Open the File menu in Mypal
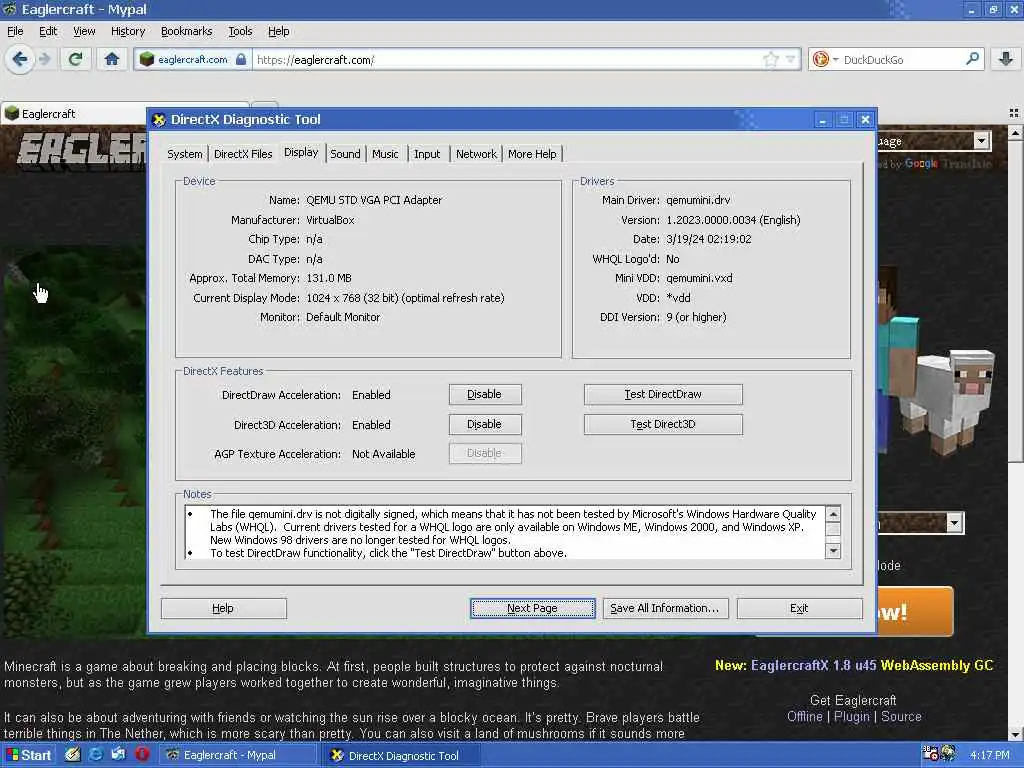The width and height of the screenshot is (1024, 768). pos(15,31)
